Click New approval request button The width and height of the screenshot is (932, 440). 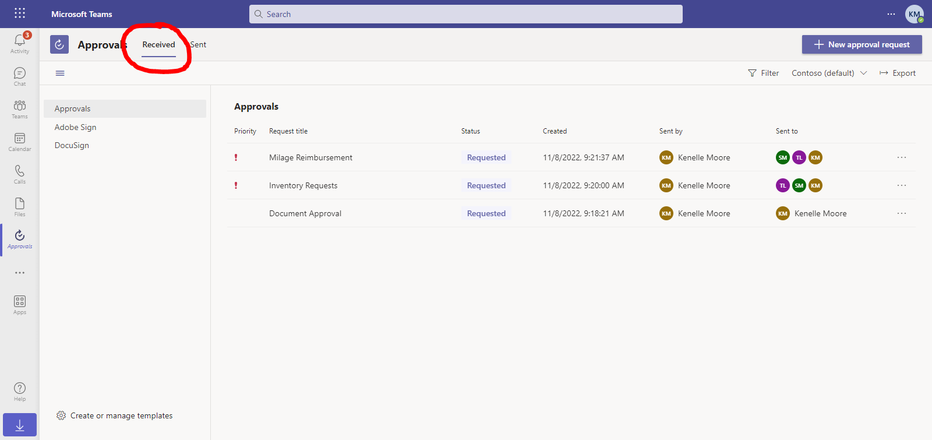click(x=862, y=45)
